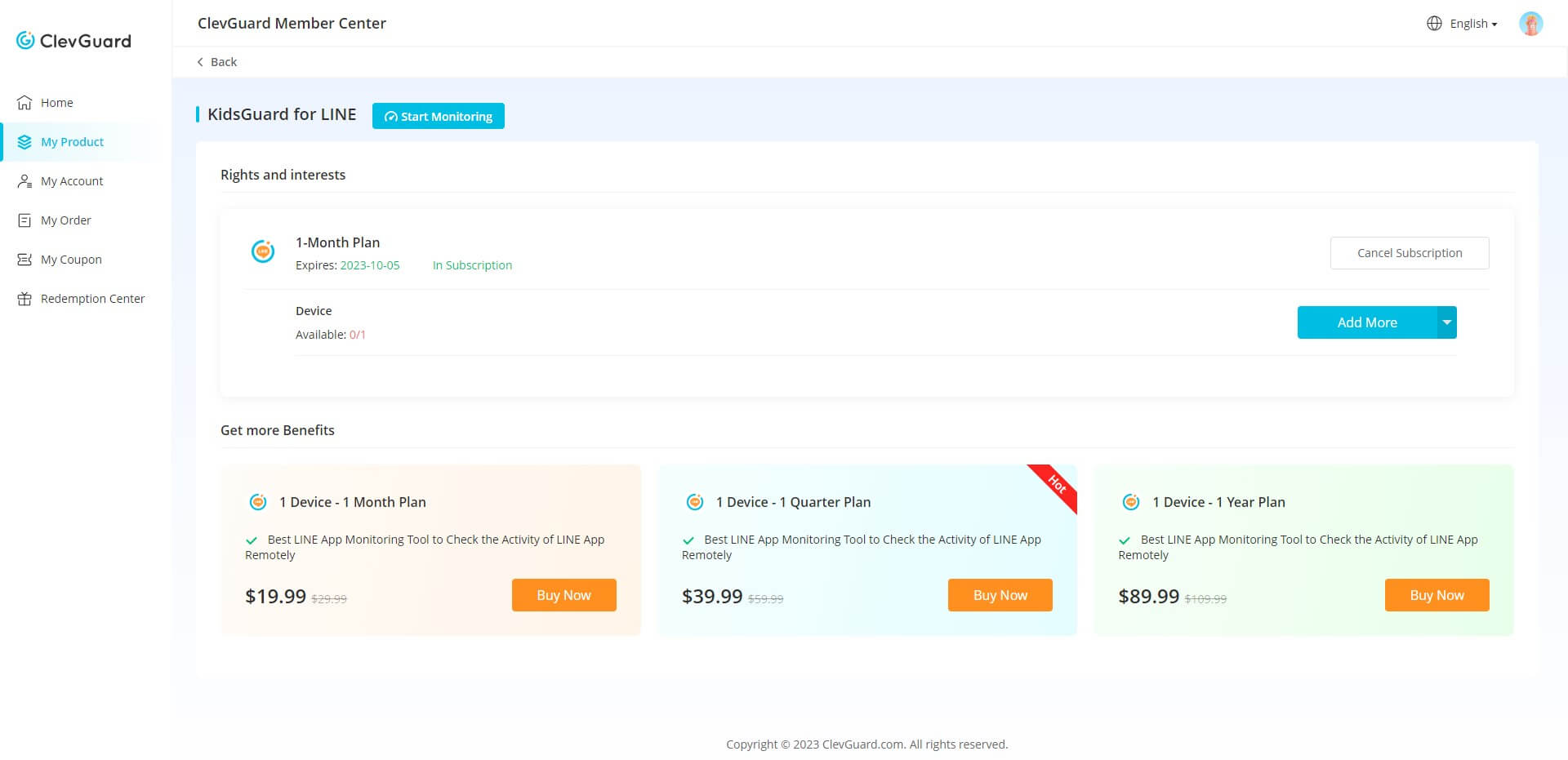The height and width of the screenshot is (760, 1568).
Task: Click the Month Plan green checkmark
Action: pyautogui.click(x=252, y=540)
